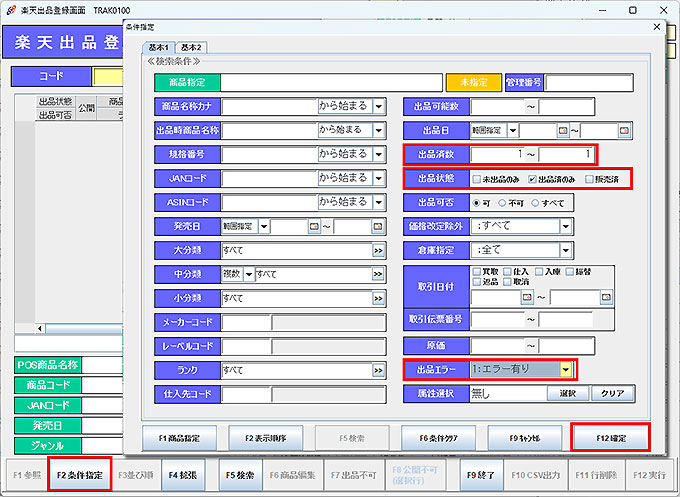
Task: Switch to the 基本2 tab
Action: tap(190, 48)
